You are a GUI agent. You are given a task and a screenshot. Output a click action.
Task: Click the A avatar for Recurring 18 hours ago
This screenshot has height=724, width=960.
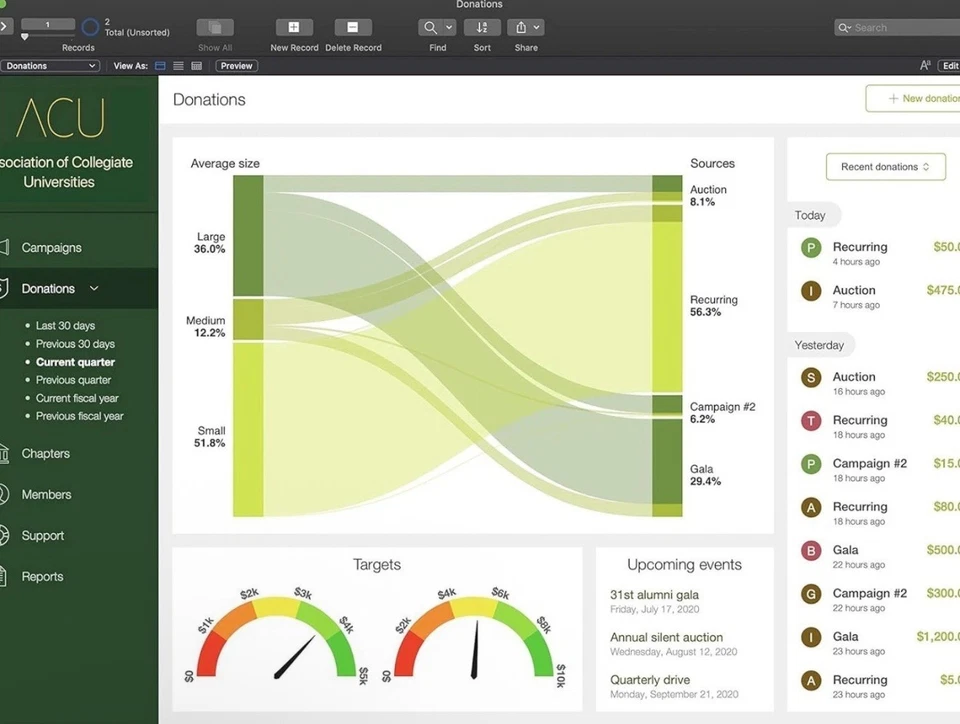(x=811, y=507)
